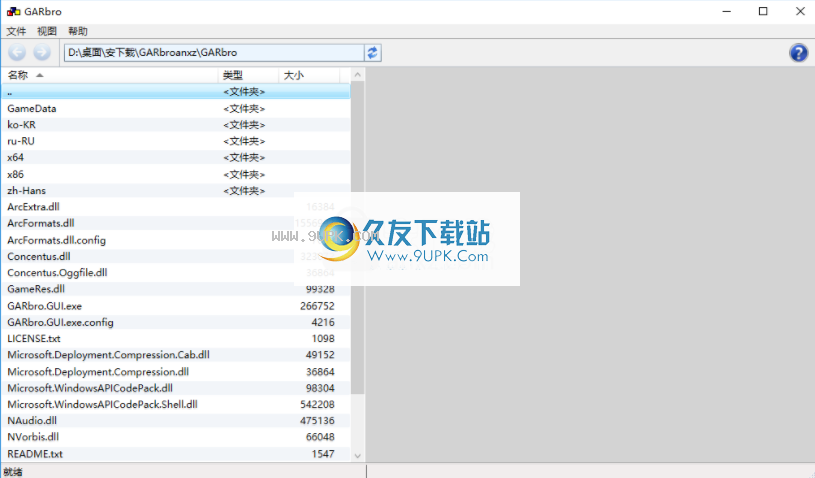Select the x64 folder

pyautogui.click(x=176, y=157)
